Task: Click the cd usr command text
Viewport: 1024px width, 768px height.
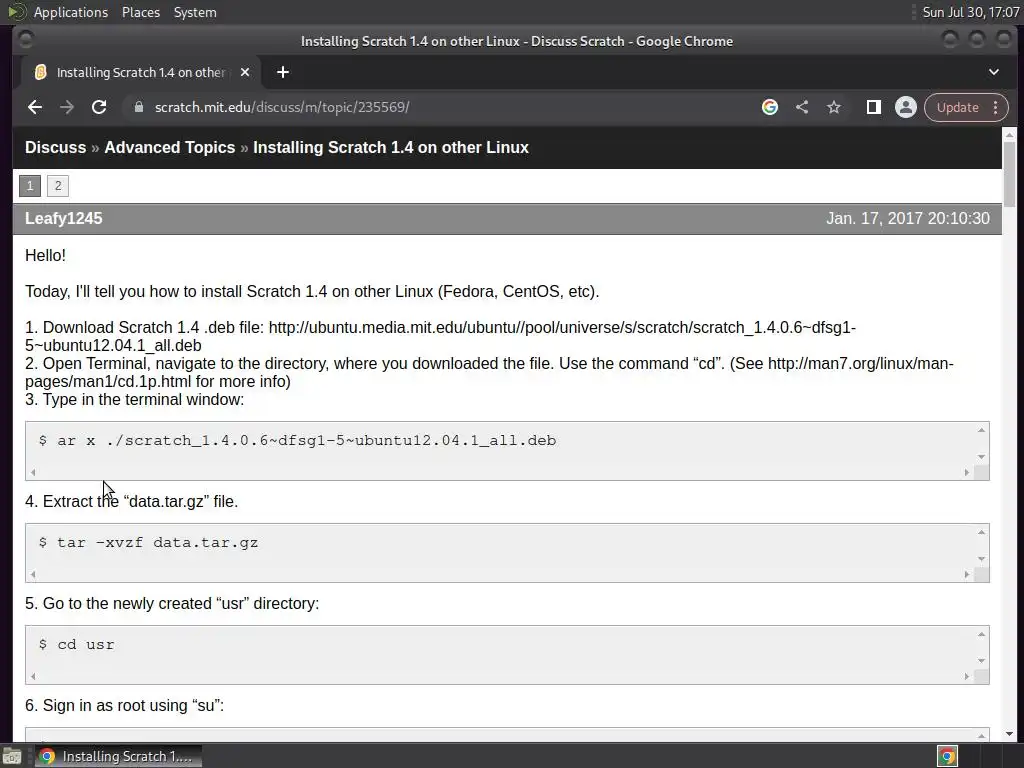Action: [76, 645]
